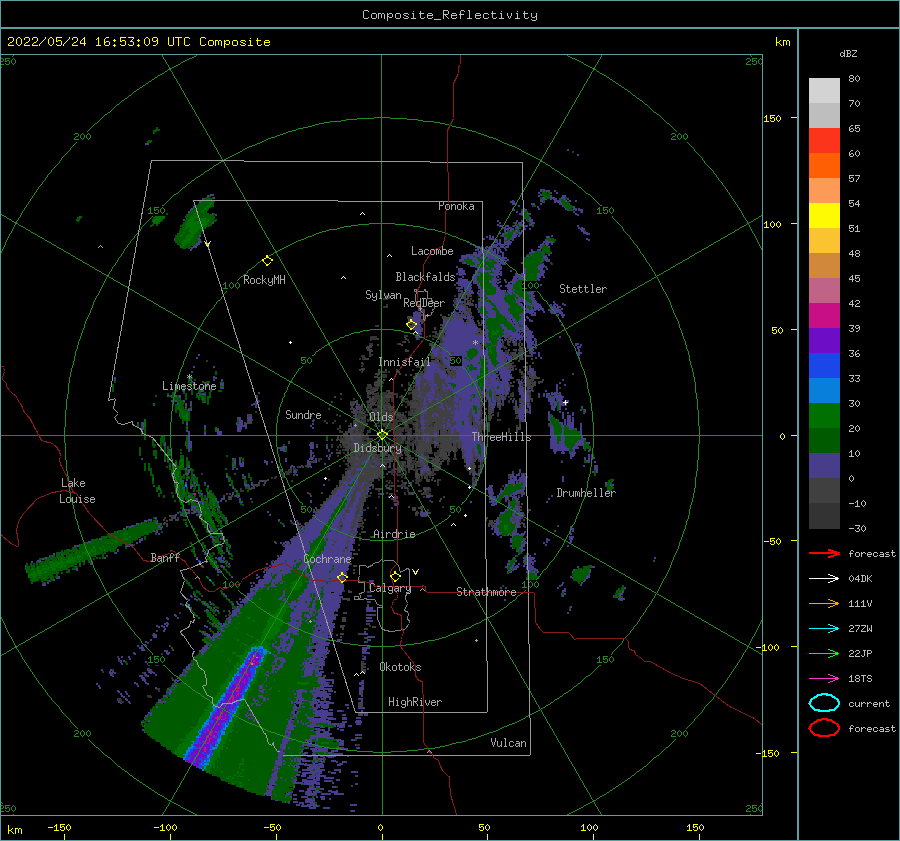Click the Airdrie town label
The height and width of the screenshot is (841, 900).
click(x=394, y=534)
